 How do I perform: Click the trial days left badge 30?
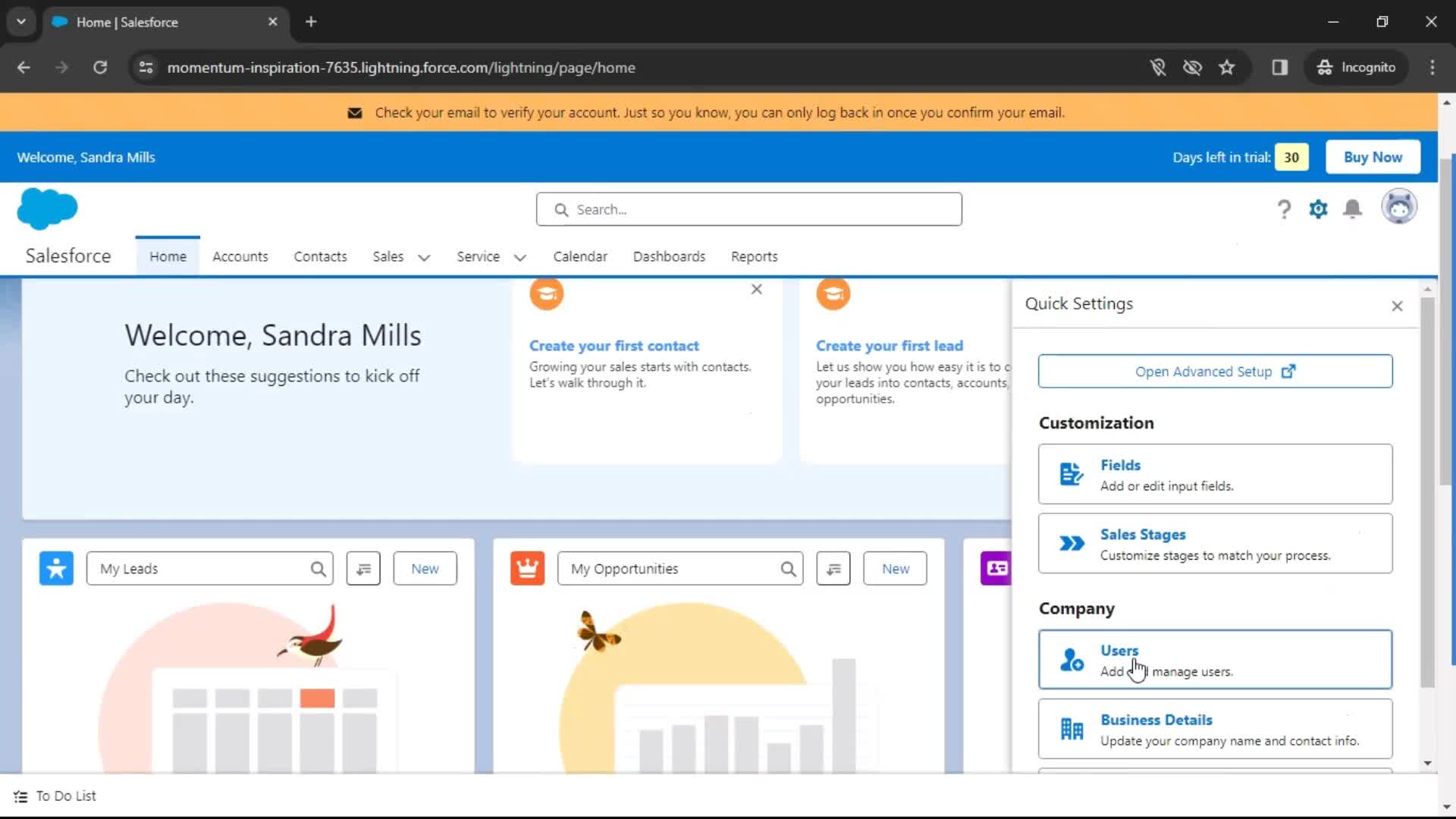(1291, 157)
